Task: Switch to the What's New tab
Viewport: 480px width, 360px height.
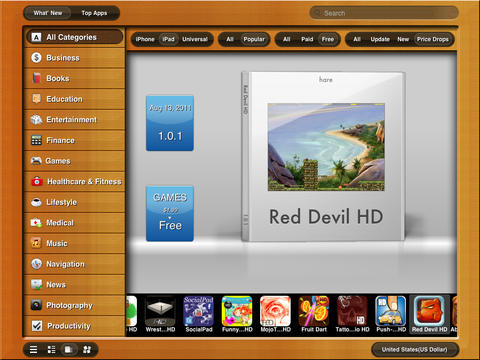Action: [48, 13]
